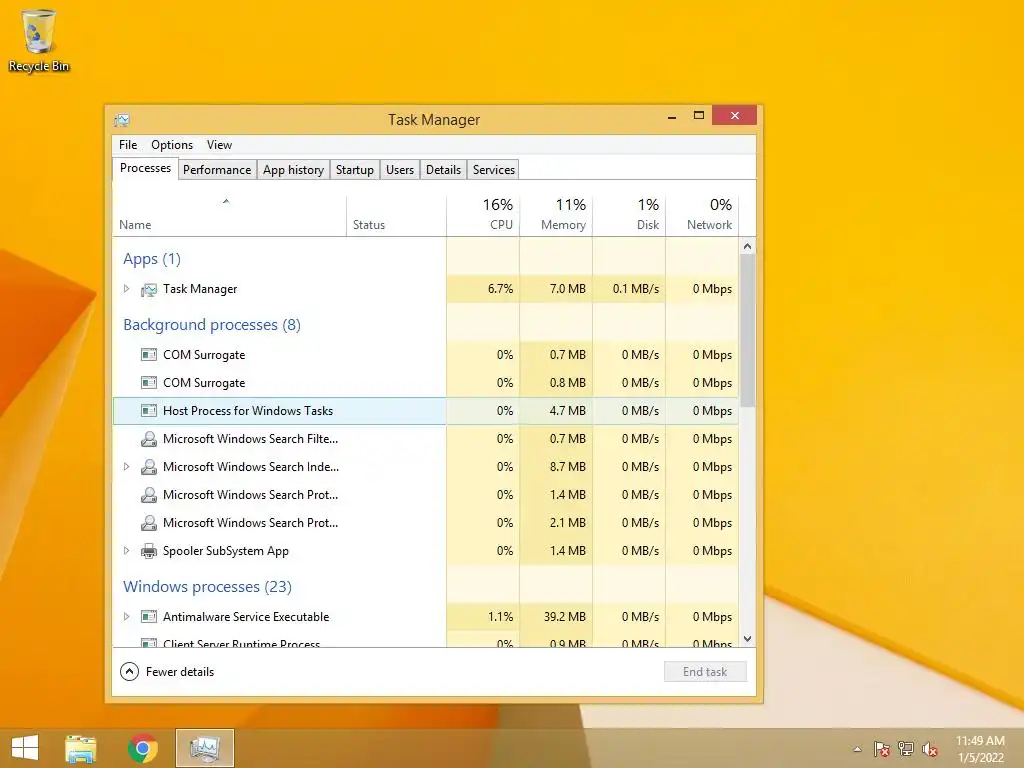This screenshot has width=1024, height=768.
Task: Switch to the Details tab
Action: click(x=443, y=170)
